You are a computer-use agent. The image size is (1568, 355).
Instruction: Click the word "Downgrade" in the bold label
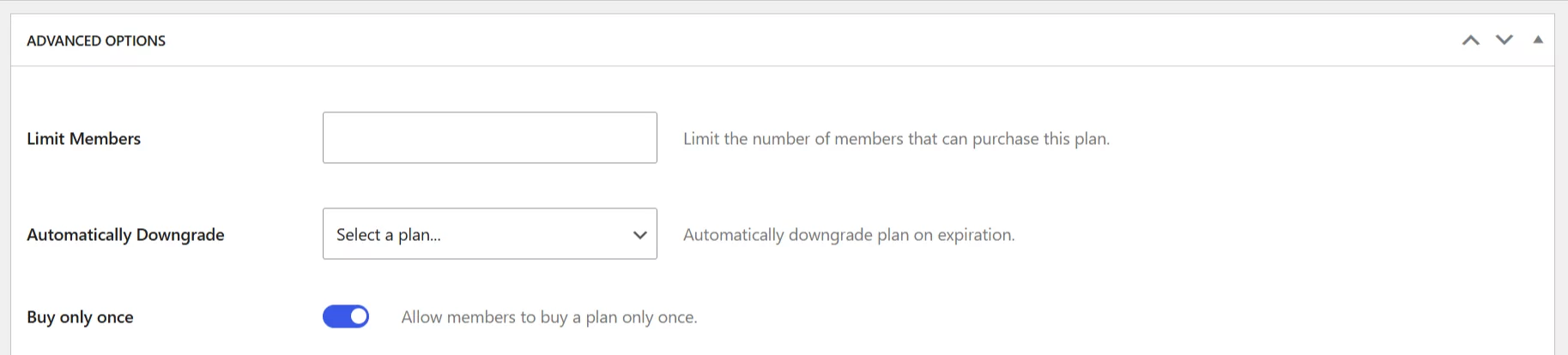(180, 235)
